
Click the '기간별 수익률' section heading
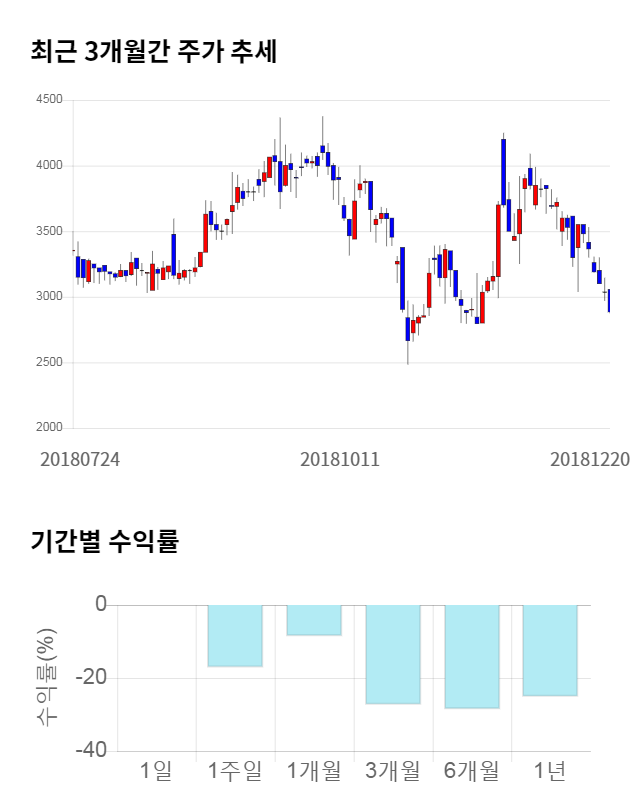coord(104,542)
